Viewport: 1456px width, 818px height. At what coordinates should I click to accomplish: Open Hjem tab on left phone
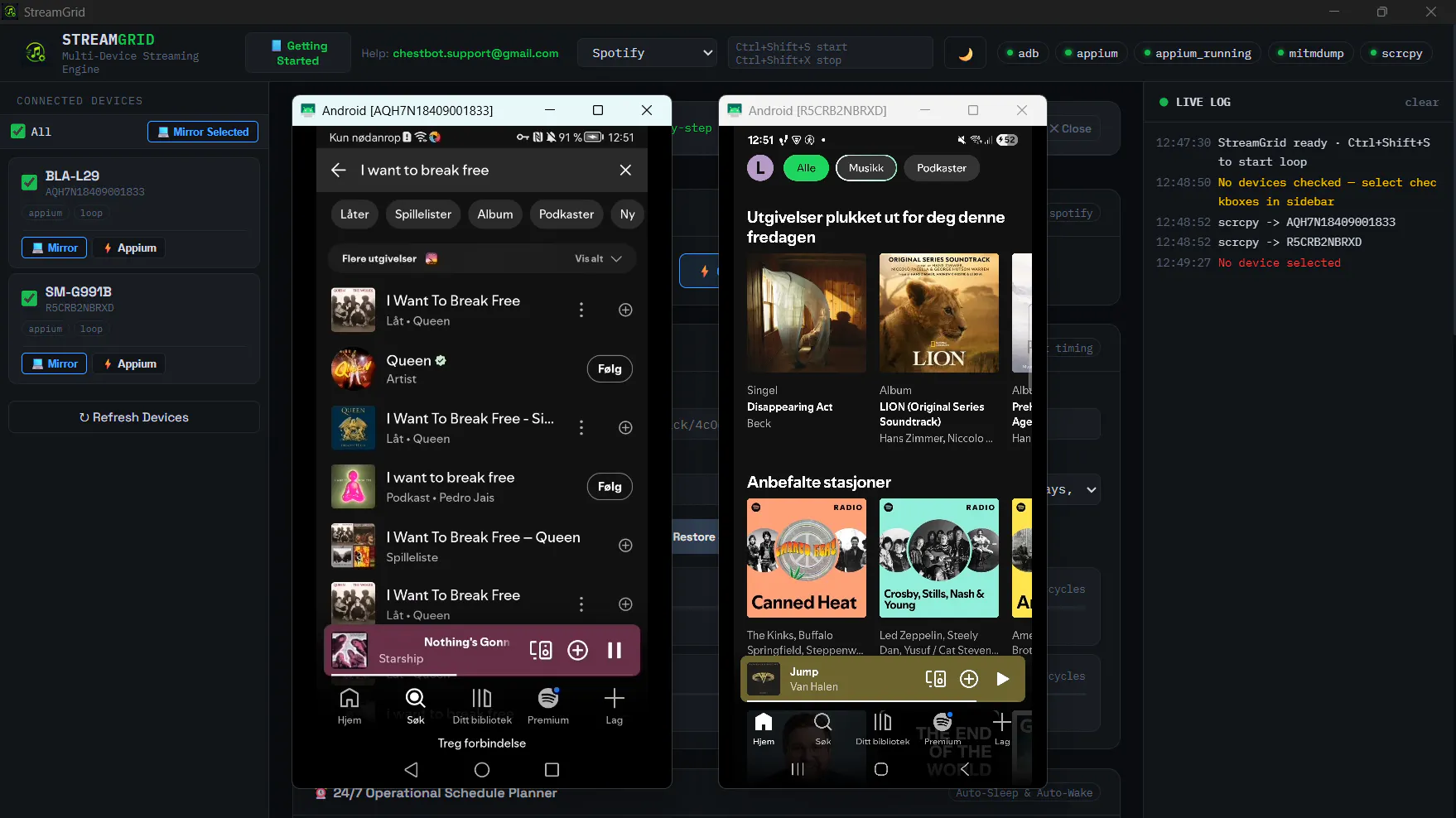(350, 706)
